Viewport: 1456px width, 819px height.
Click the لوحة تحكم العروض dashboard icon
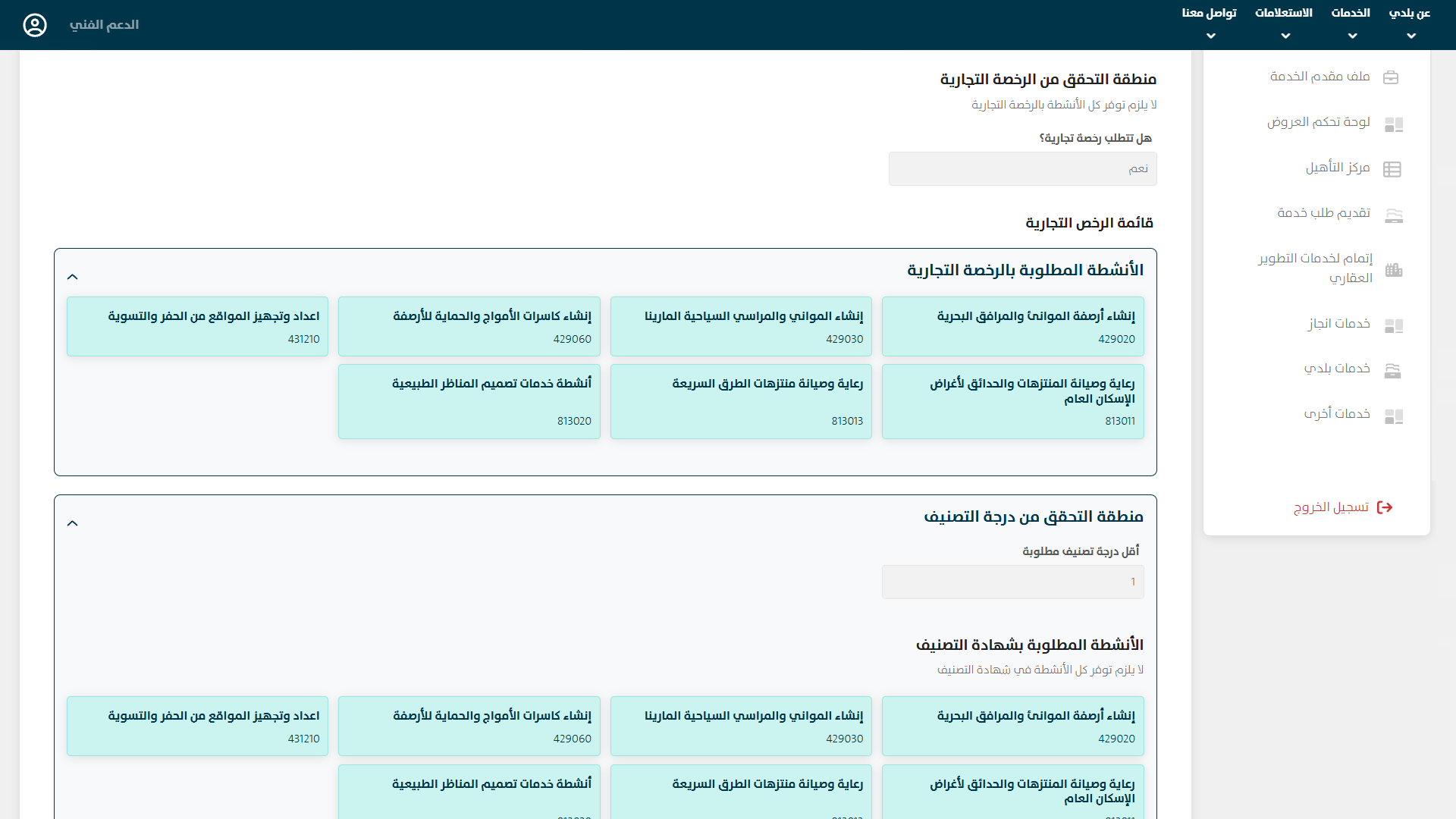coord(1393,124)
